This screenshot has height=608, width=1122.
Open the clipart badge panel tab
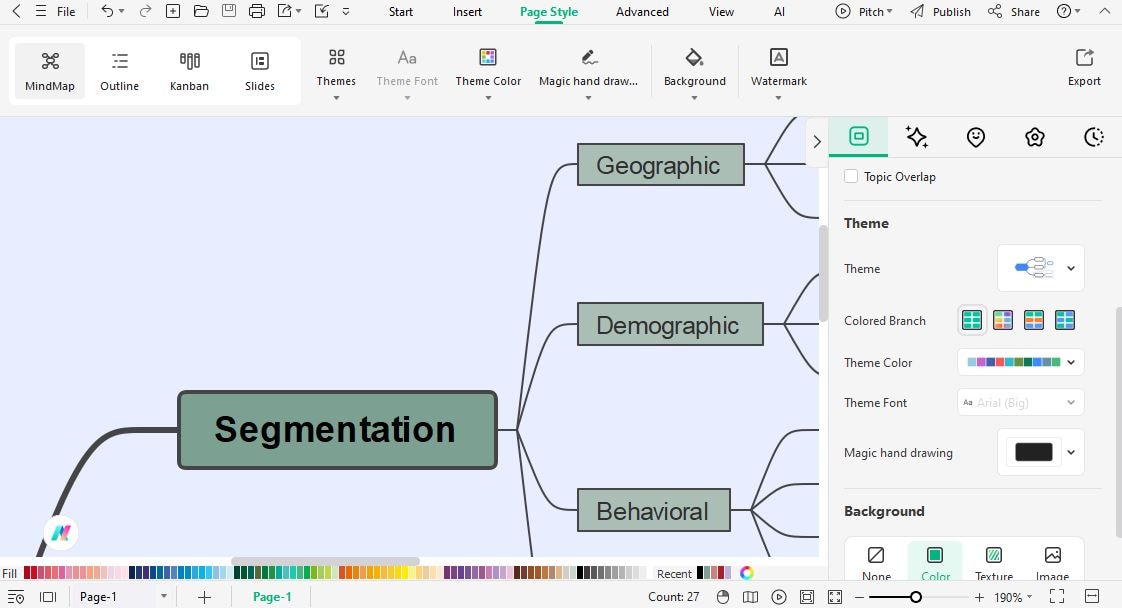(x=1035, y=137)
